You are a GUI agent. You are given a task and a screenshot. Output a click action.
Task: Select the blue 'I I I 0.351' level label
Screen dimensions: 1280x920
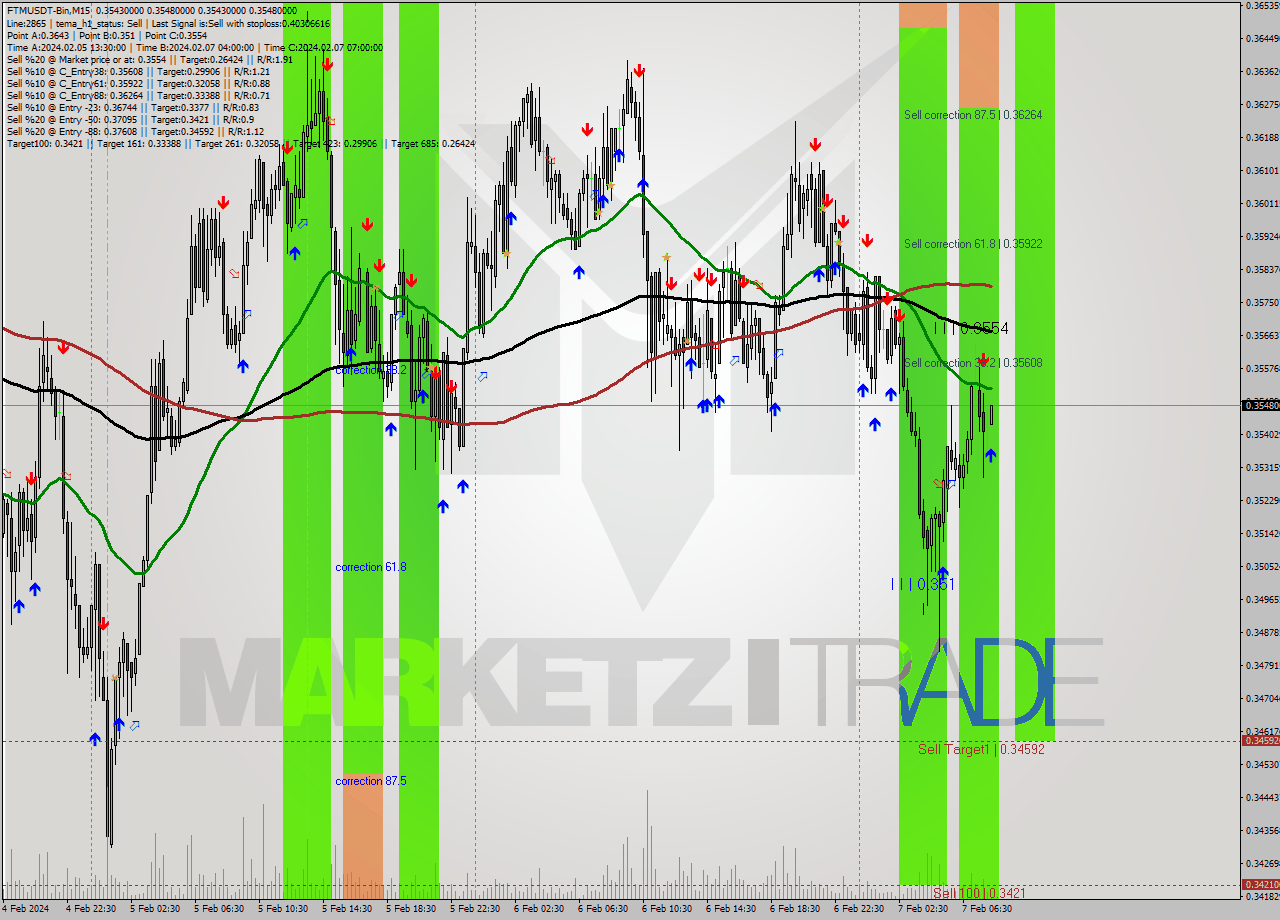point(923,584)
